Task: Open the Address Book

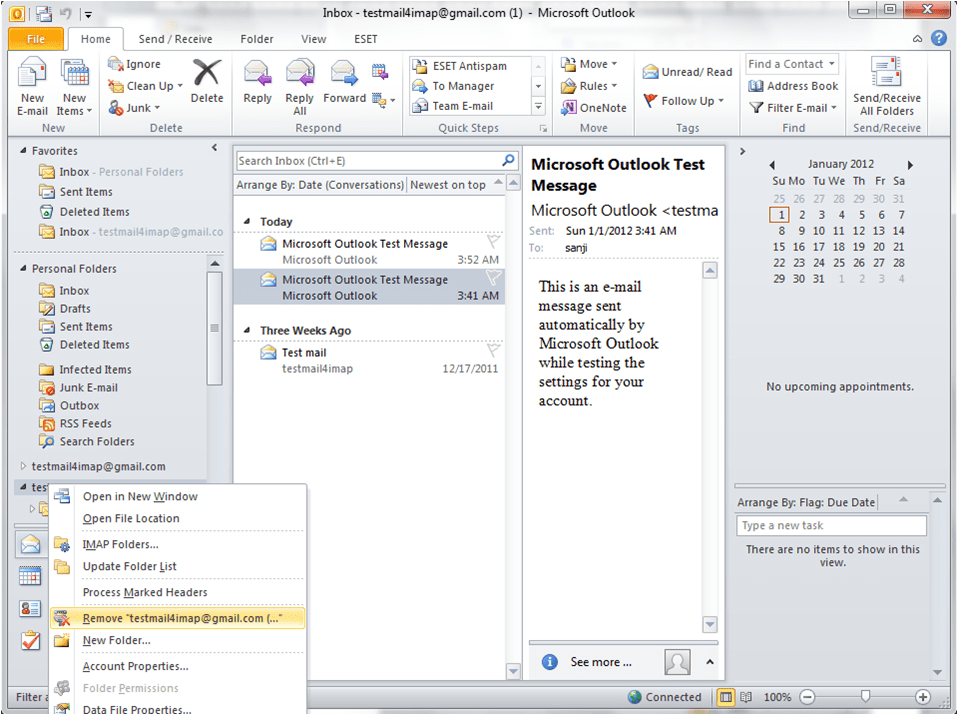Action: 794,86
